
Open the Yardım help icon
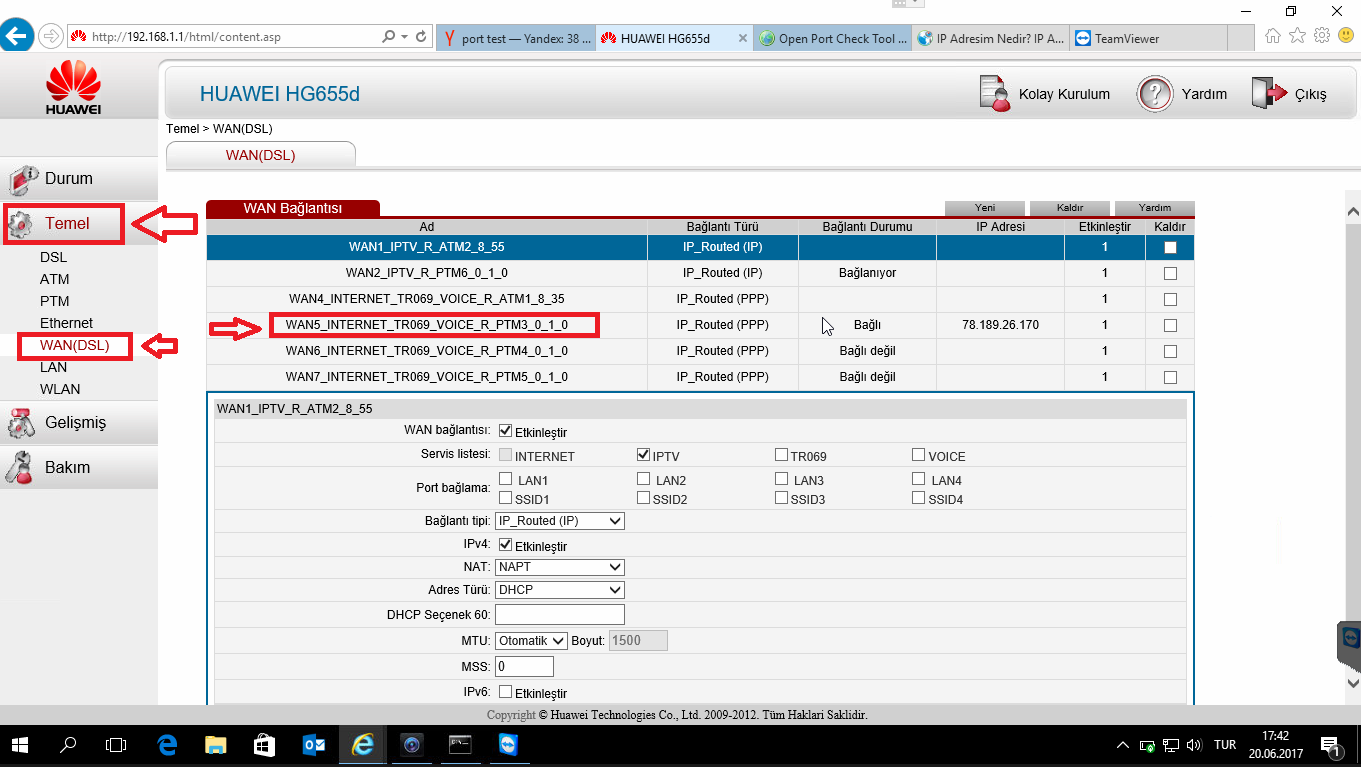(1154, 94)
